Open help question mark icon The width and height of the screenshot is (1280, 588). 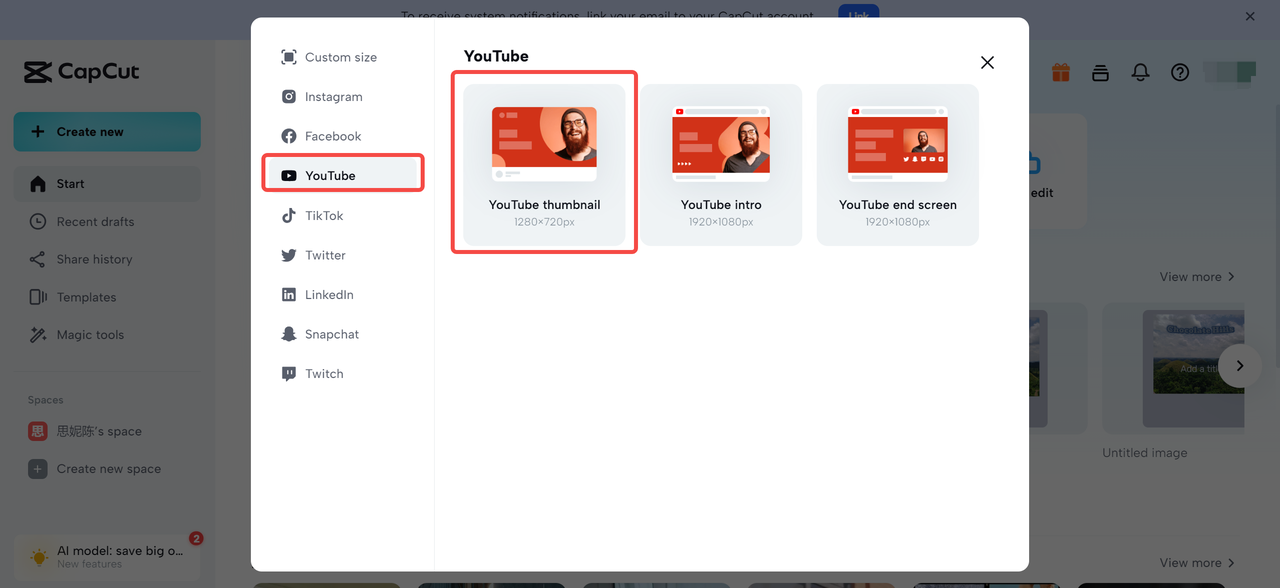[1180, 72]
